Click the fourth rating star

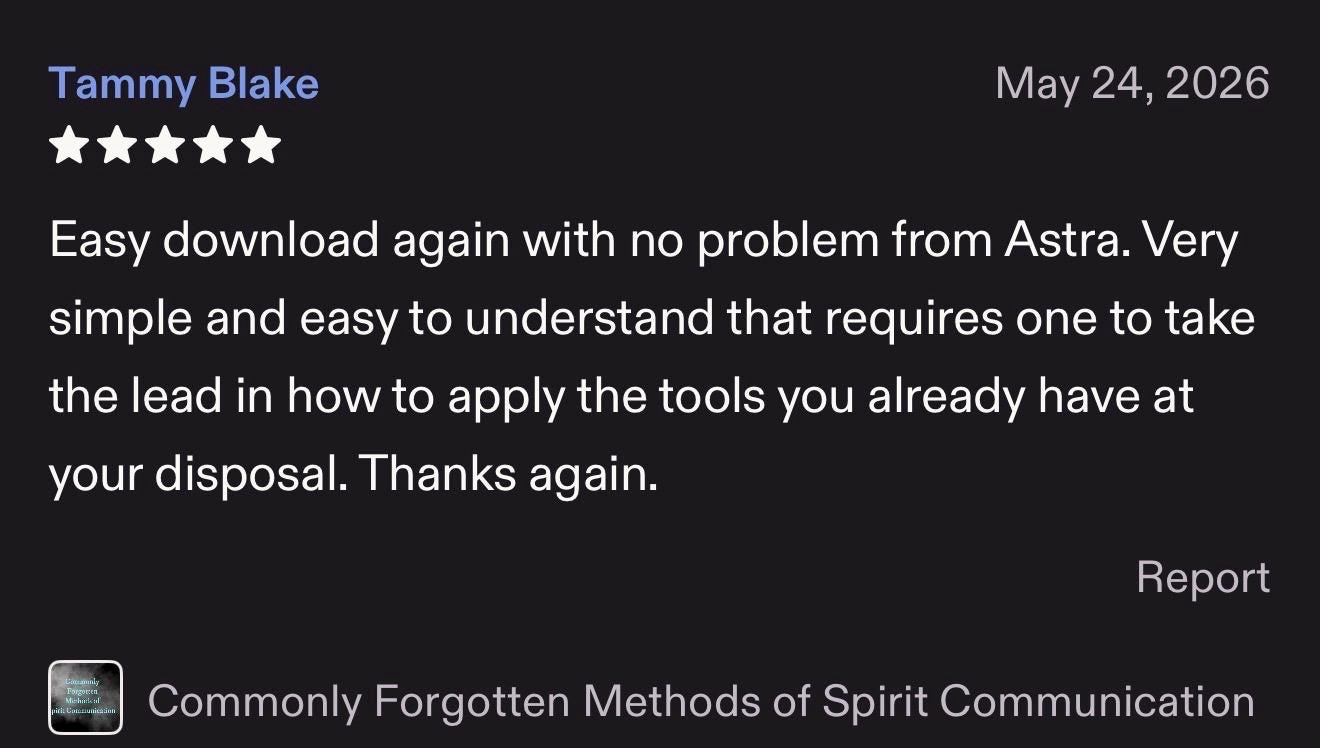tap(213, 144)
